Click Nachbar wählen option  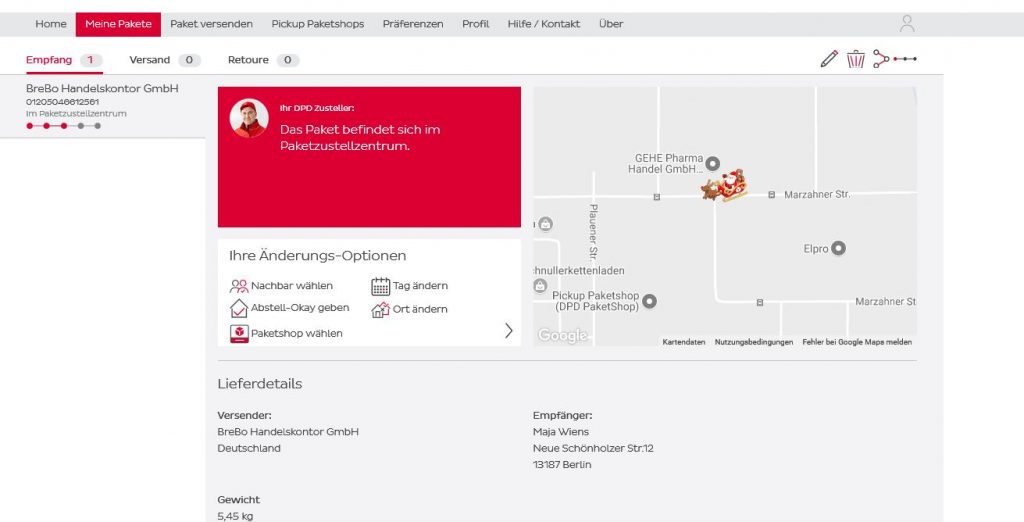click(281, 286)
